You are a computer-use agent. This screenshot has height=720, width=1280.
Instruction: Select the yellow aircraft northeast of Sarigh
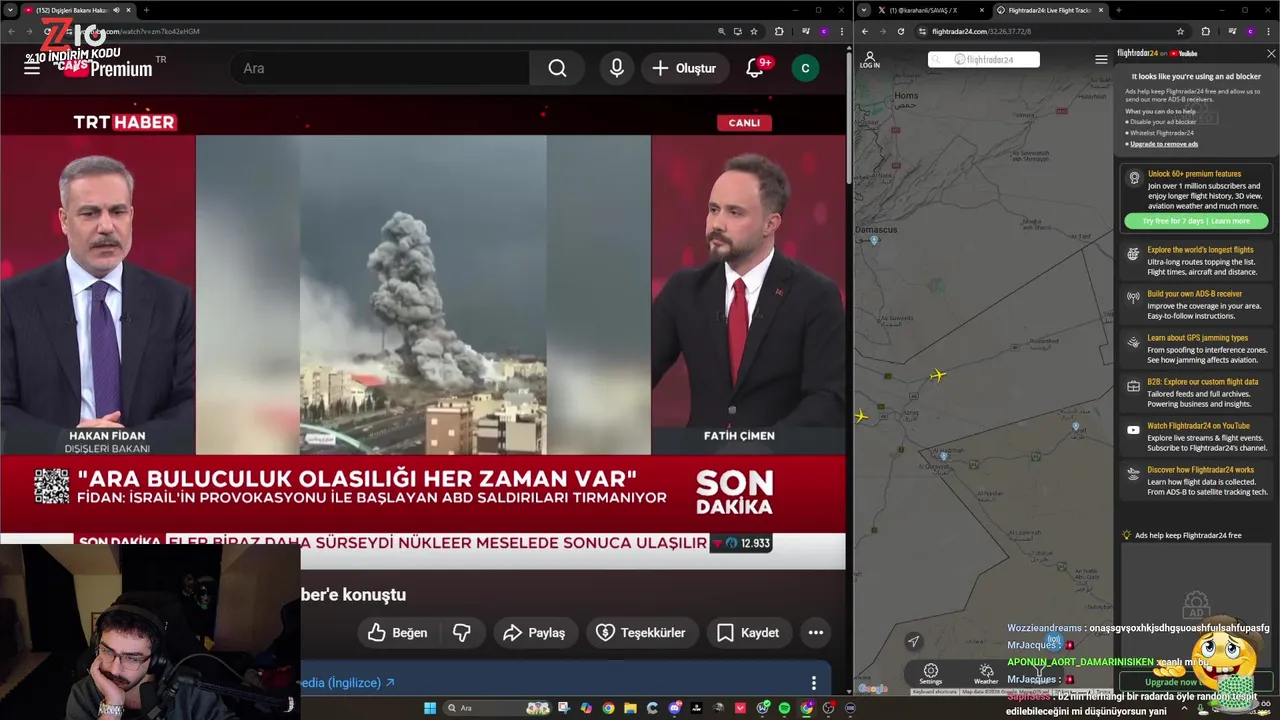coord(937,375)
